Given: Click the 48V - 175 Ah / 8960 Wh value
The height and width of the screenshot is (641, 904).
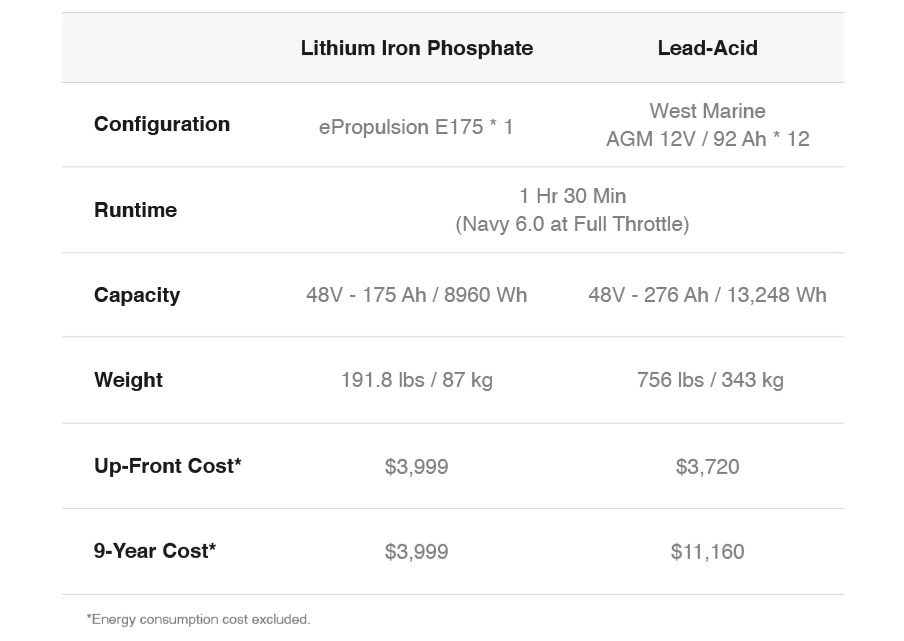Looking at the screenshot, I should pyautogui.click(x=416, y=295).
